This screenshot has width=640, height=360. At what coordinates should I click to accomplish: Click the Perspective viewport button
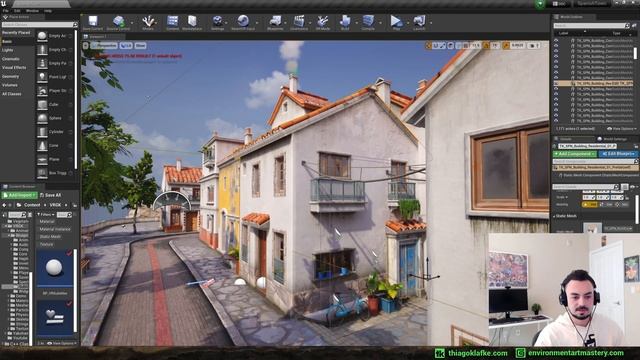[104, 46]
